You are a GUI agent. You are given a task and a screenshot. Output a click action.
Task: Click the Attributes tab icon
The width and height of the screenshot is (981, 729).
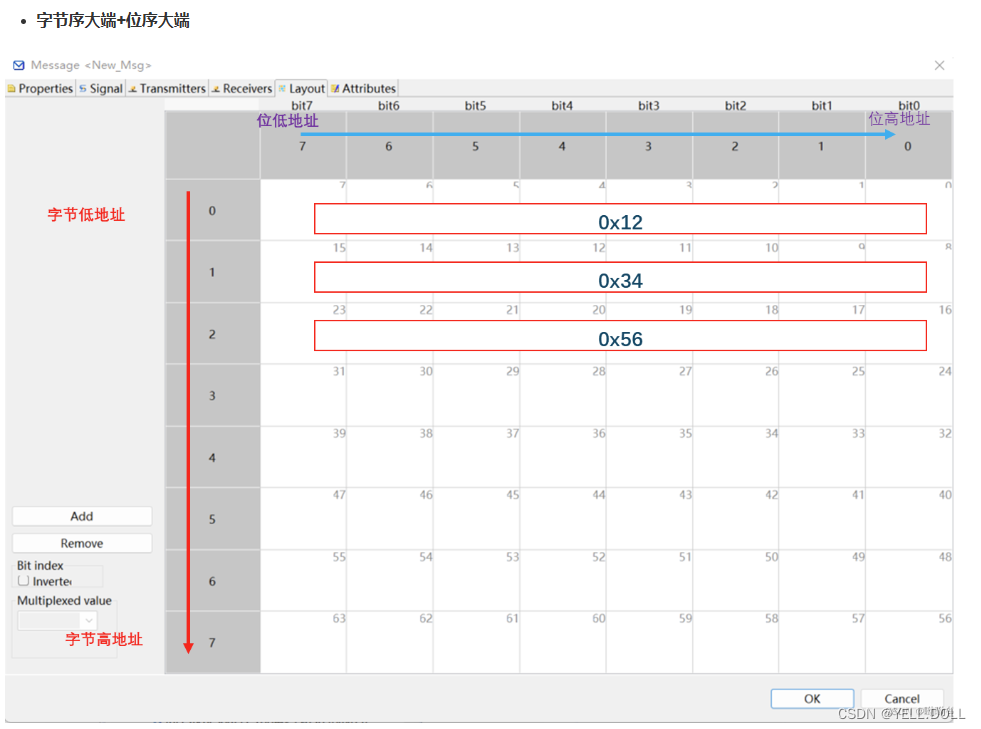pyautogui.click(x=335, y=89)
